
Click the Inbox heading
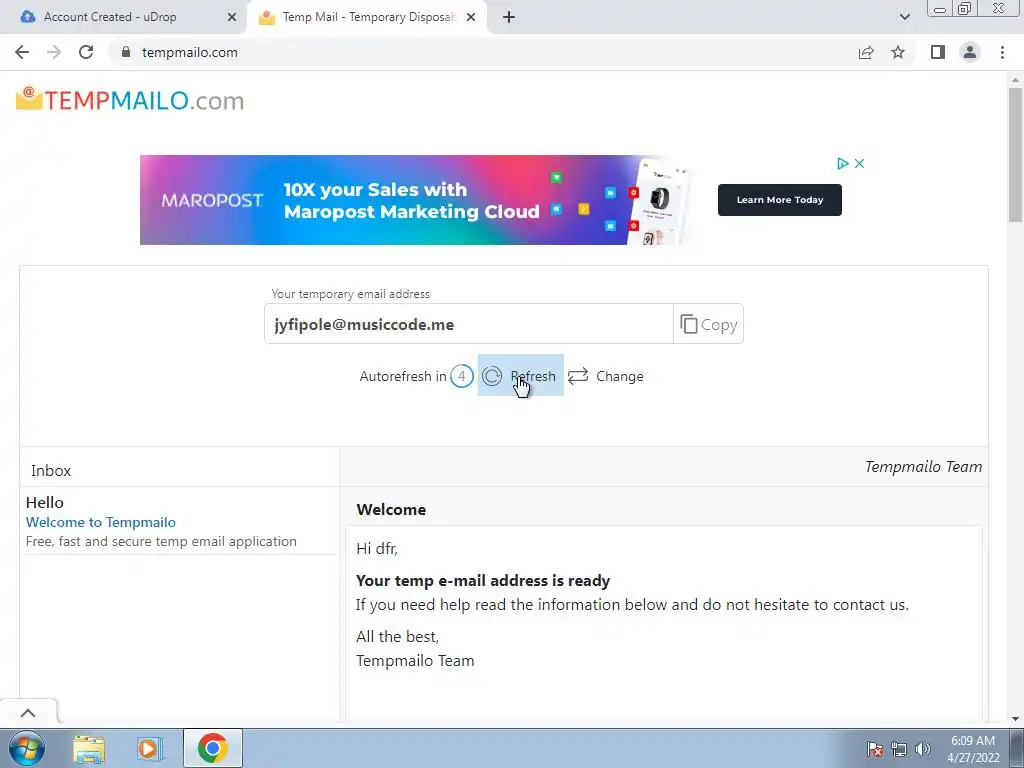click(x=51, y=470)
